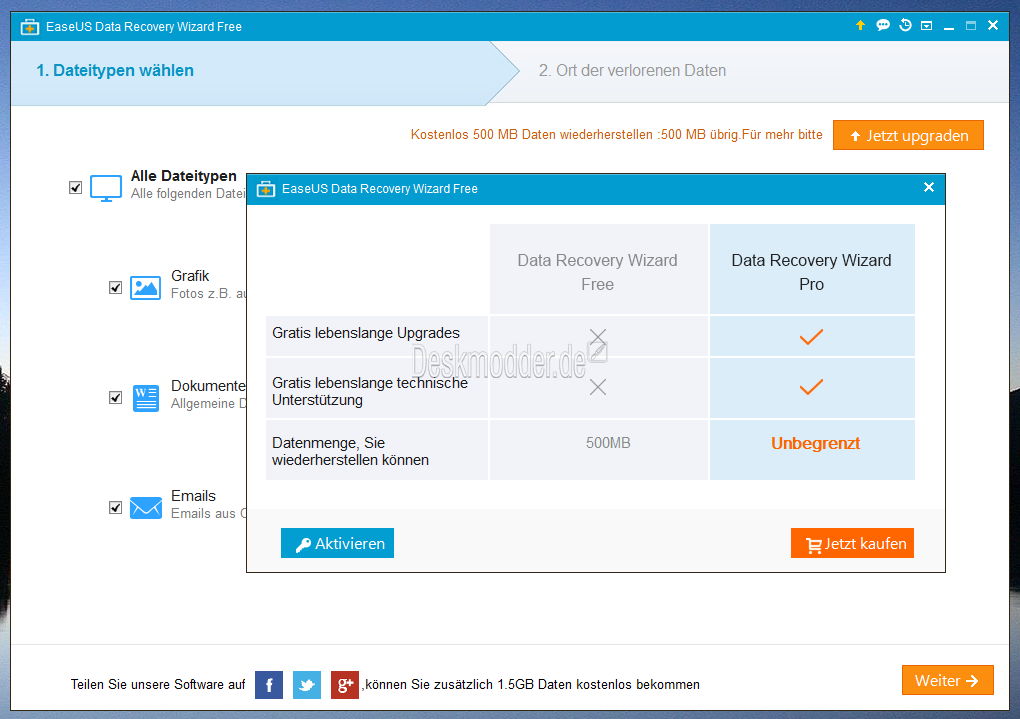Image resolution: width=1020 pixels, height=719 pixels.
Task: Share on Google Plus icon
Action: 345,685
